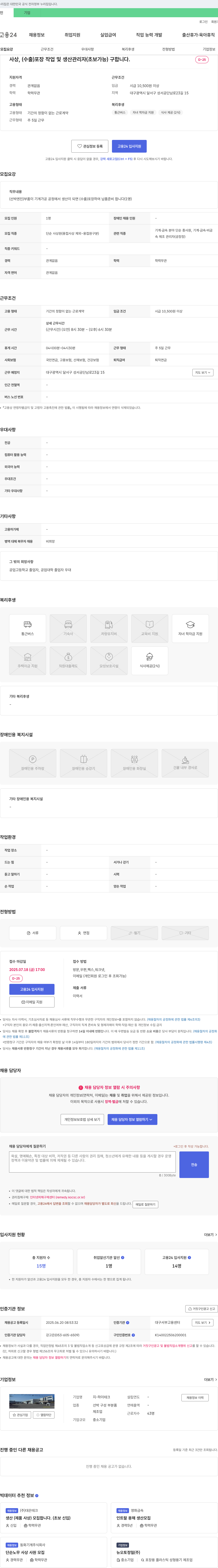Switch to the 기업정보 section tab
The image size is (218, 1568).
click(x=209, y=49)
